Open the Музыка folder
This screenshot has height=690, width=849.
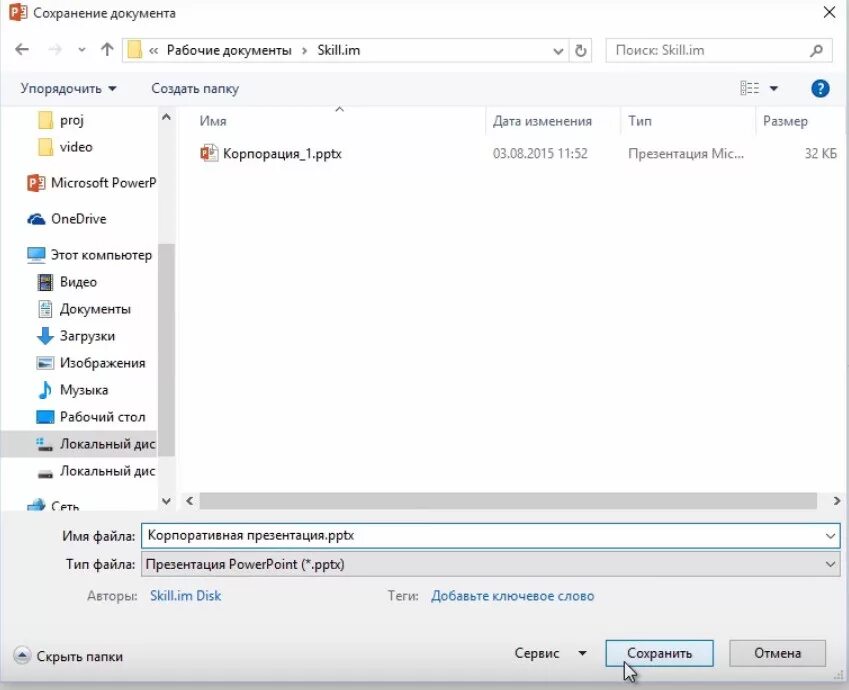(x=73, y=390)
